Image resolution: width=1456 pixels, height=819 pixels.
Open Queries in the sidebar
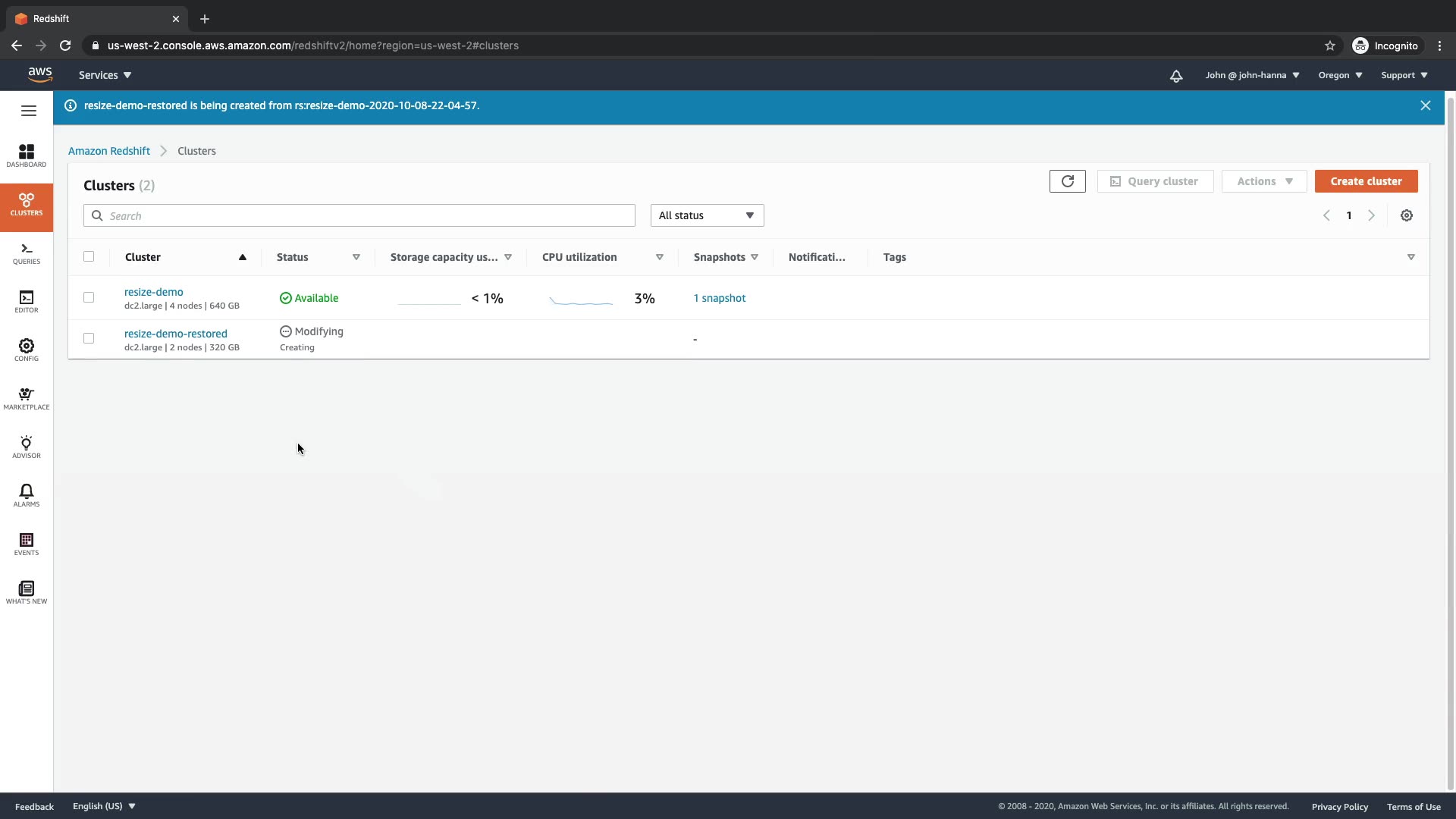click(x=27, y=253)
